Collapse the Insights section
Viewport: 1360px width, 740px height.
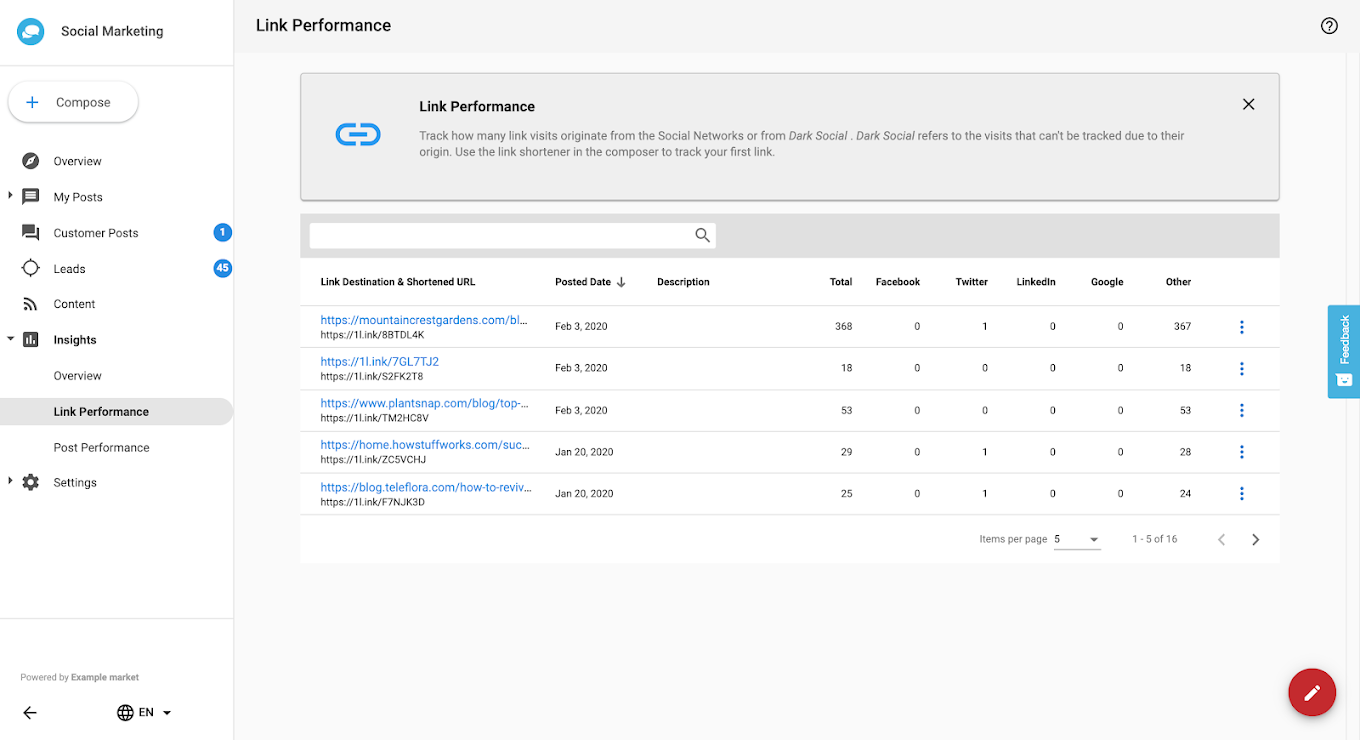pos(11,339)
